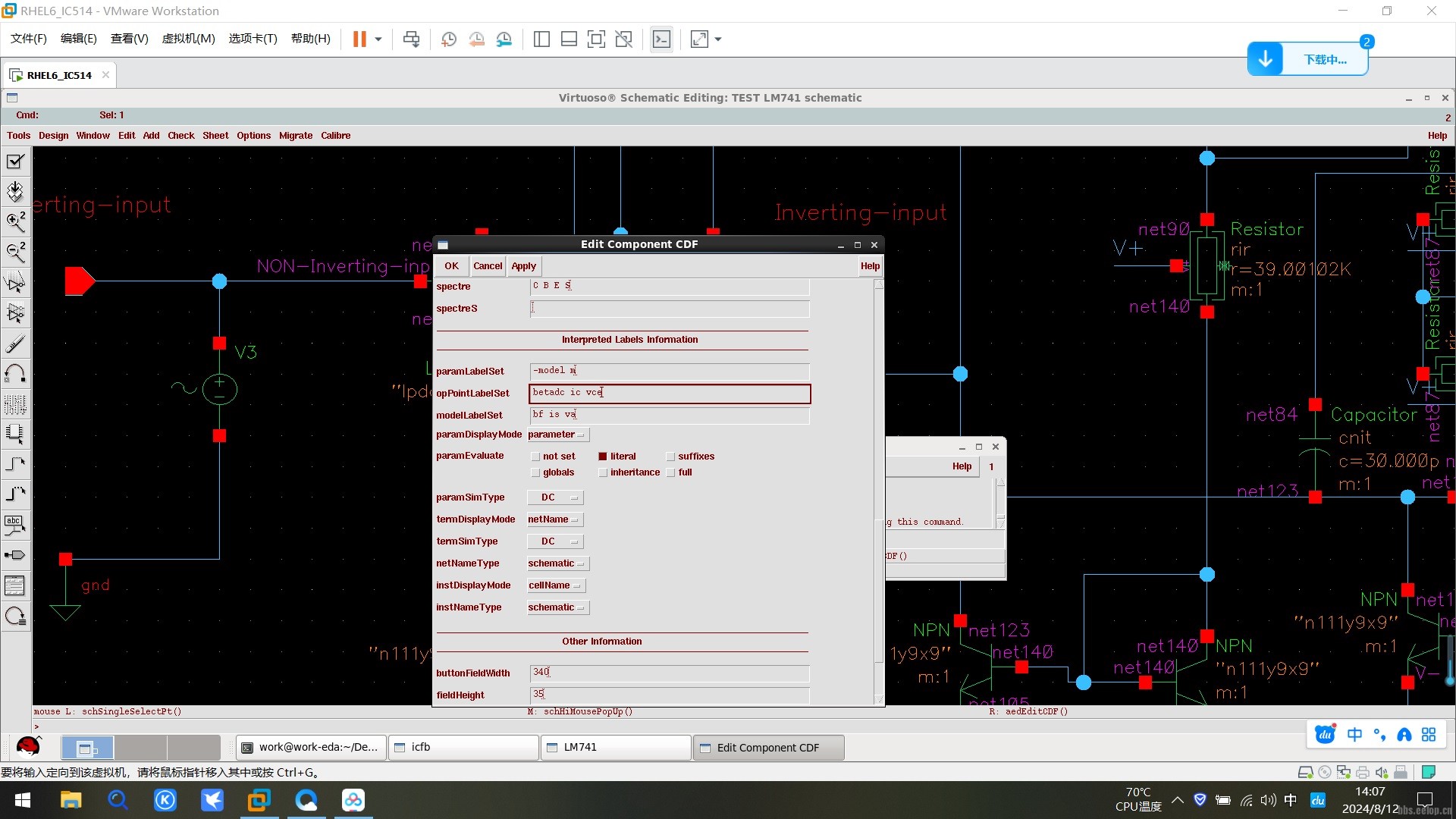Open the termSimType DC dropdown
This screenshot has height=819, width=1456.
(555, 541)
